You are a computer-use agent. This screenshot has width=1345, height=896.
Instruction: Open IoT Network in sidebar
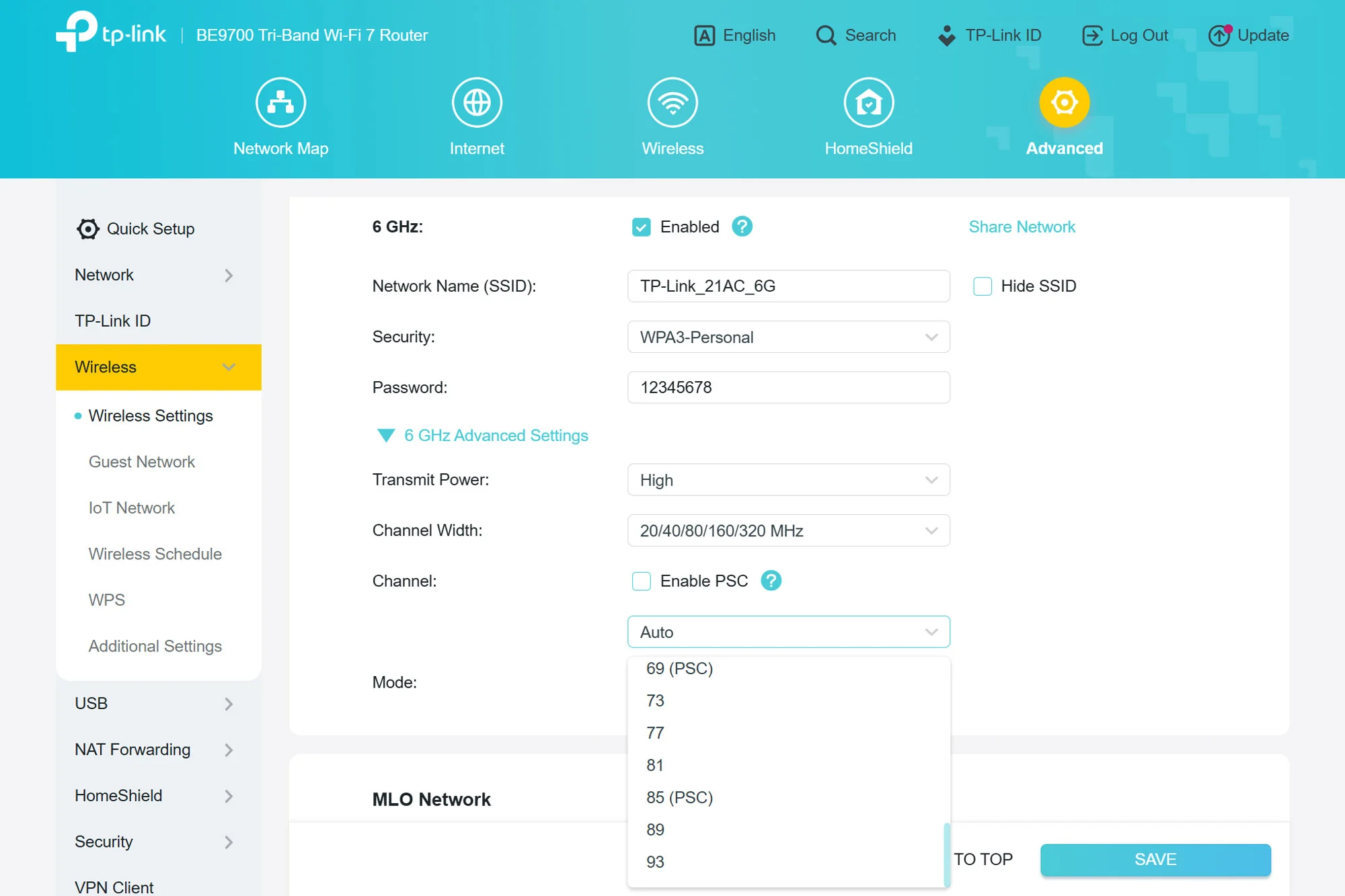[x=132, y=508]
